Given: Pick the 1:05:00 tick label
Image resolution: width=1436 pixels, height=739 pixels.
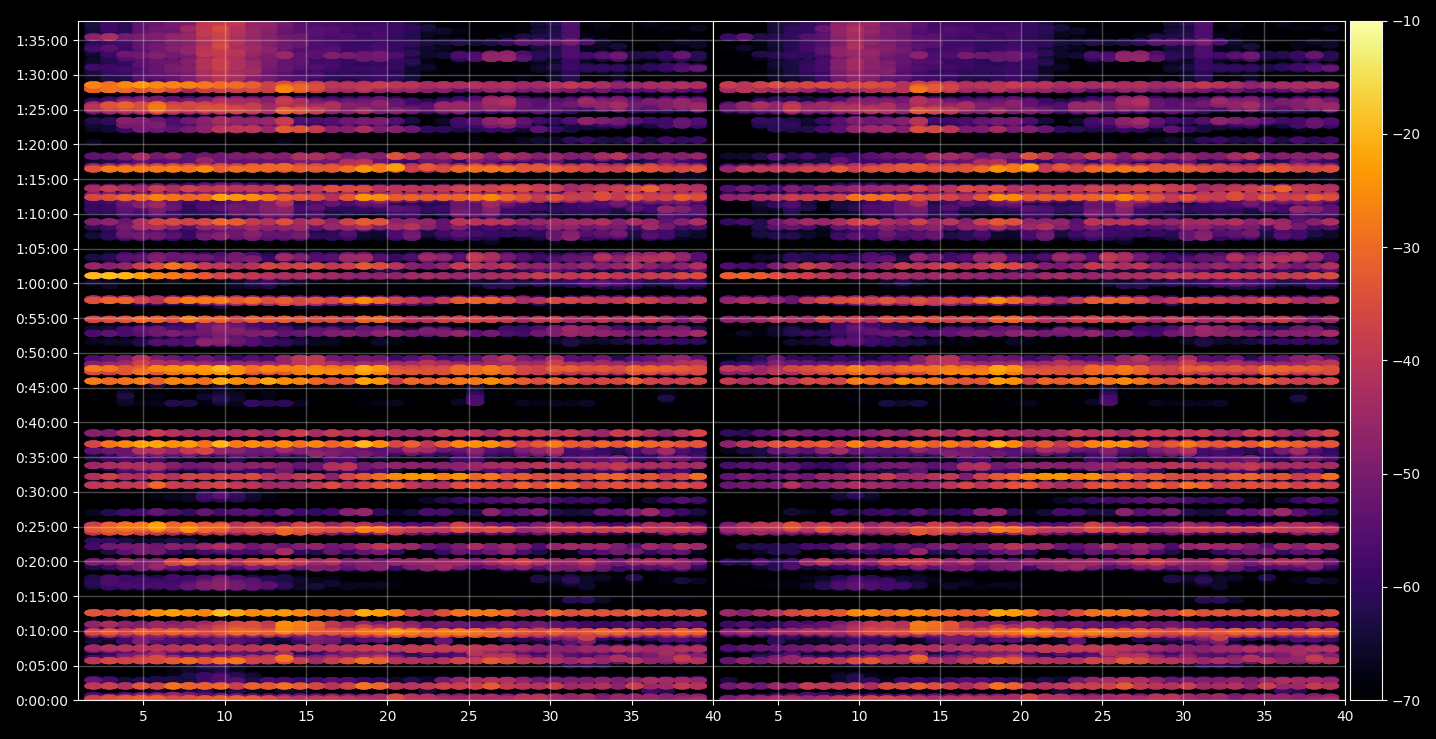Looking at the screenshot, I should click(x=43, y=249).
